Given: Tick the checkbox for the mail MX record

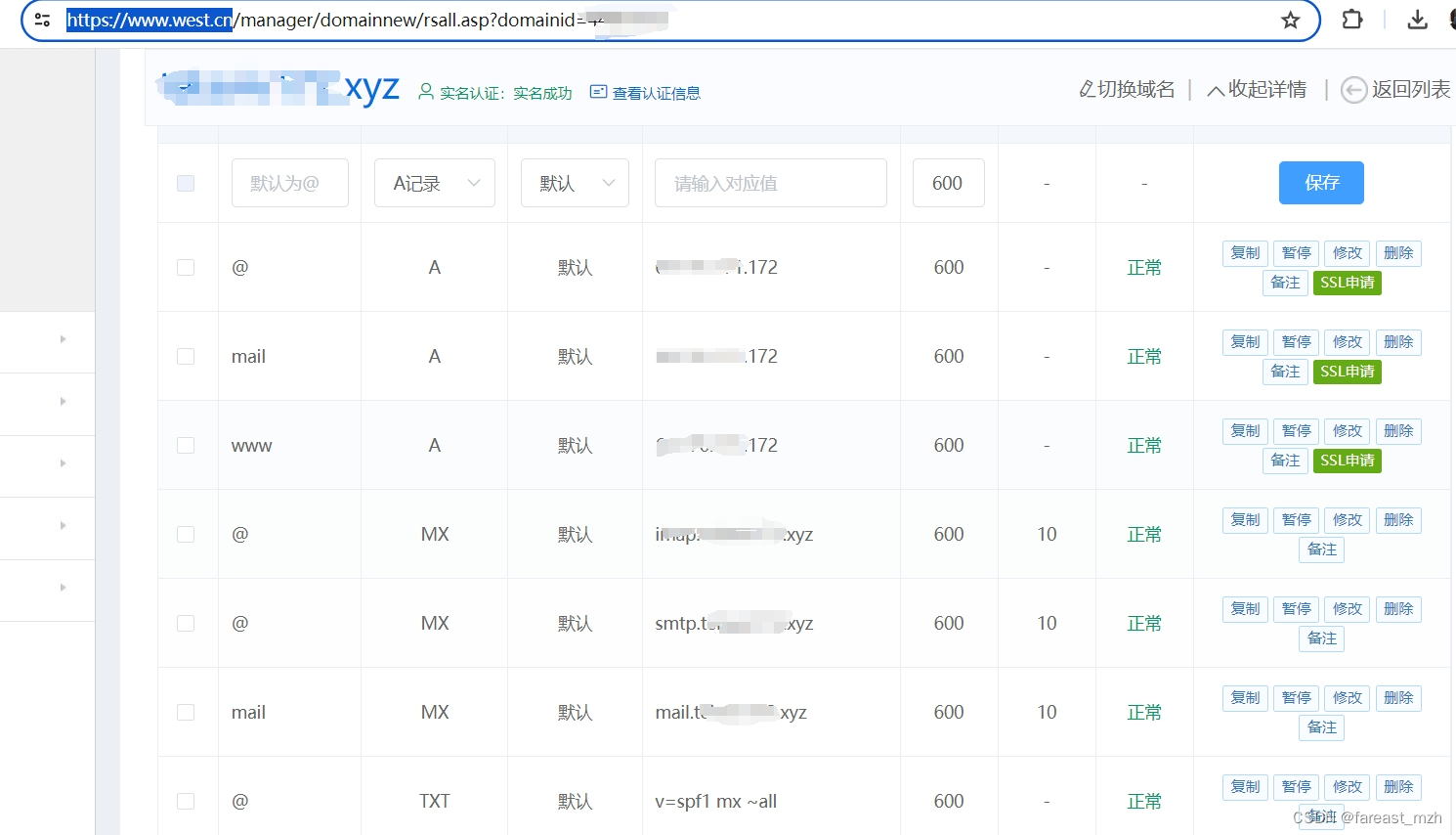Looking at the screenshot, I should [186, 712].
